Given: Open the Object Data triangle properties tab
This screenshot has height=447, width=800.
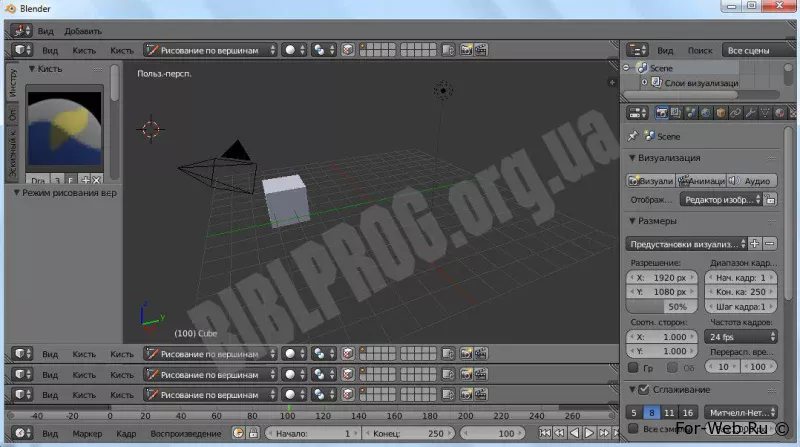Looking at the screenshot, I should coord(765,113).
